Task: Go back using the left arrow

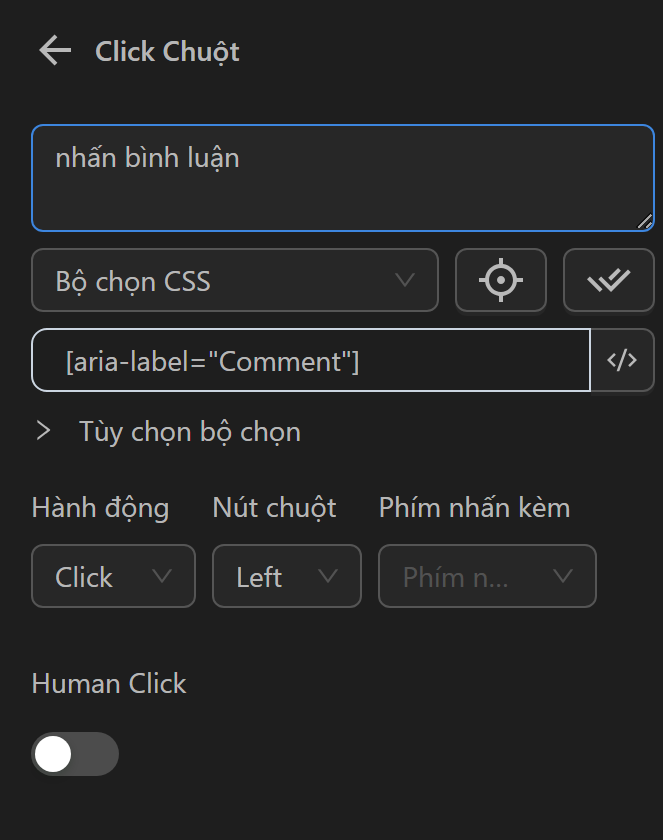Action: point(55,51)
